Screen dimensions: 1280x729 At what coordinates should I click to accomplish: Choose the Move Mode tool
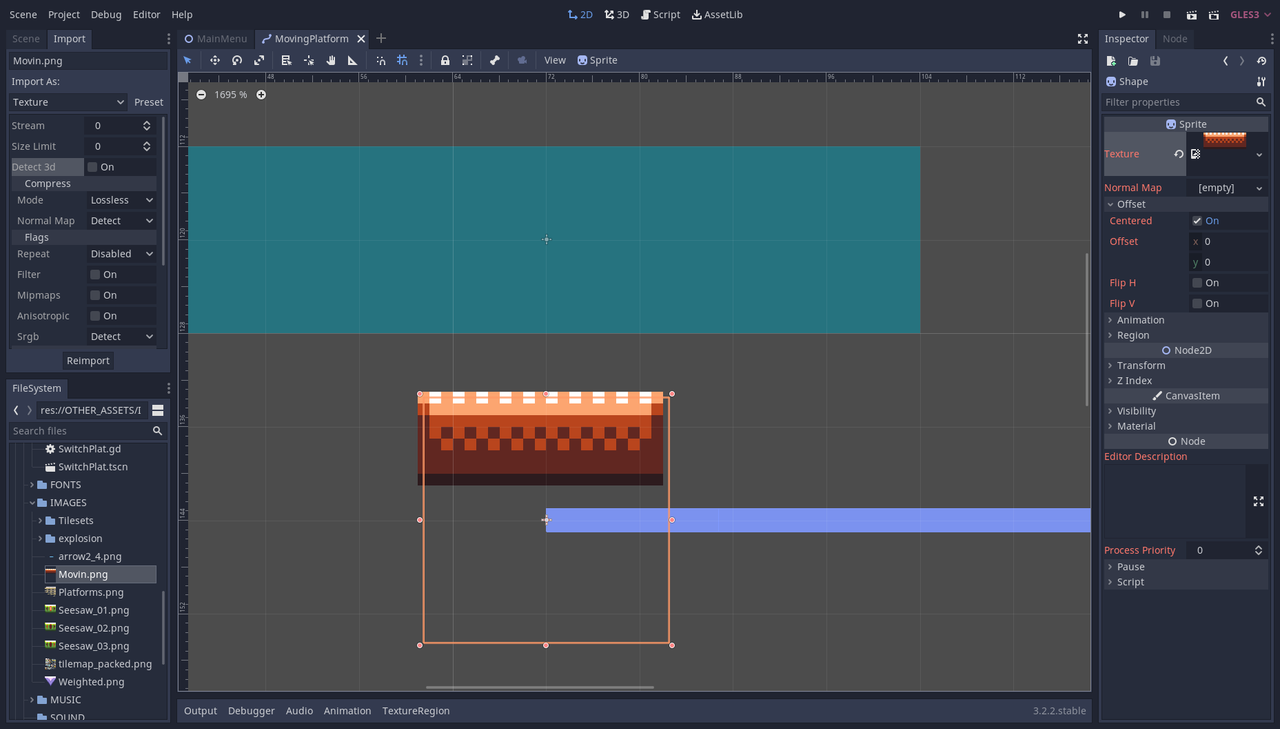[x=214, y=60]
